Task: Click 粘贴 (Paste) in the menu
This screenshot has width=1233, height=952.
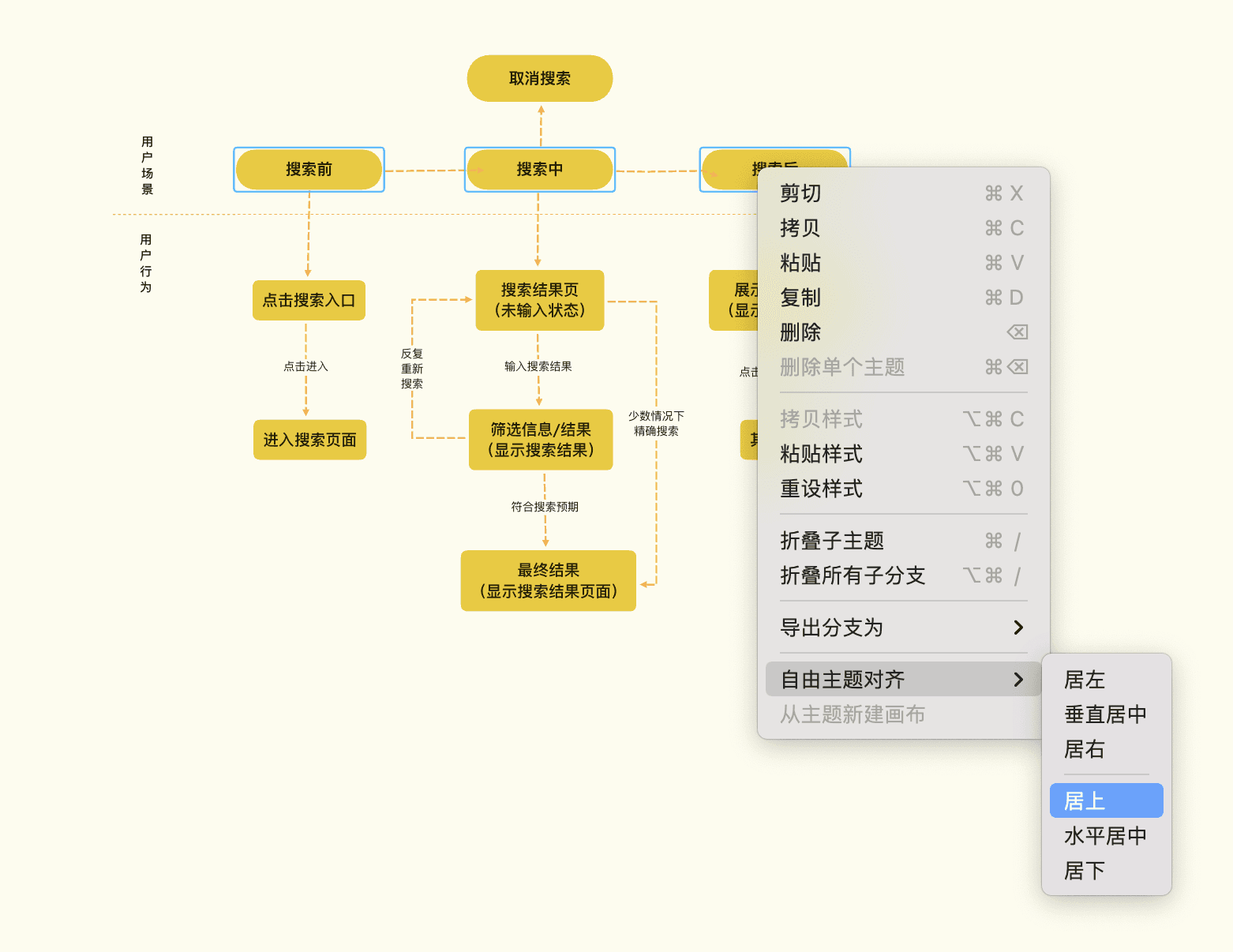Action: 800,262
